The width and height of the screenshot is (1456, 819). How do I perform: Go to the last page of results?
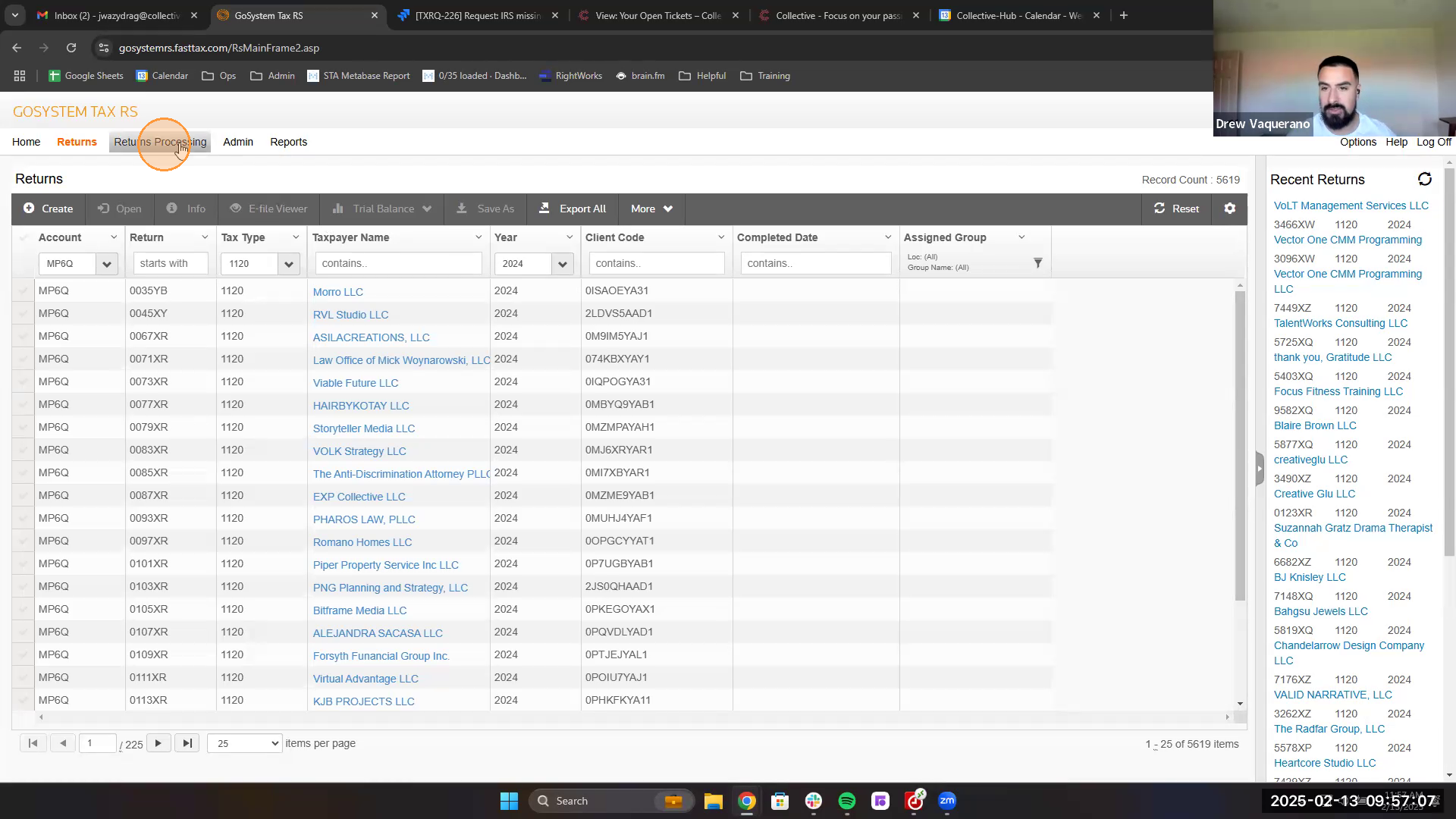click(187, 743)
